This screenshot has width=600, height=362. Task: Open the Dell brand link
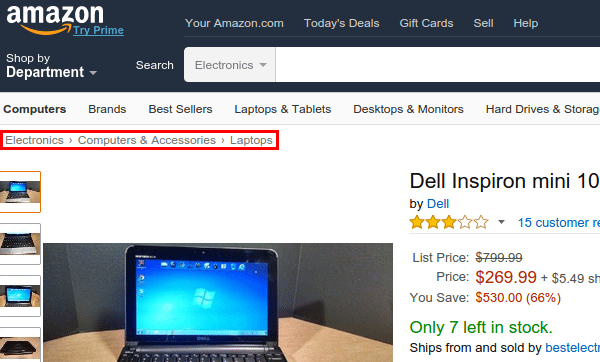click(x=438, y=204)
